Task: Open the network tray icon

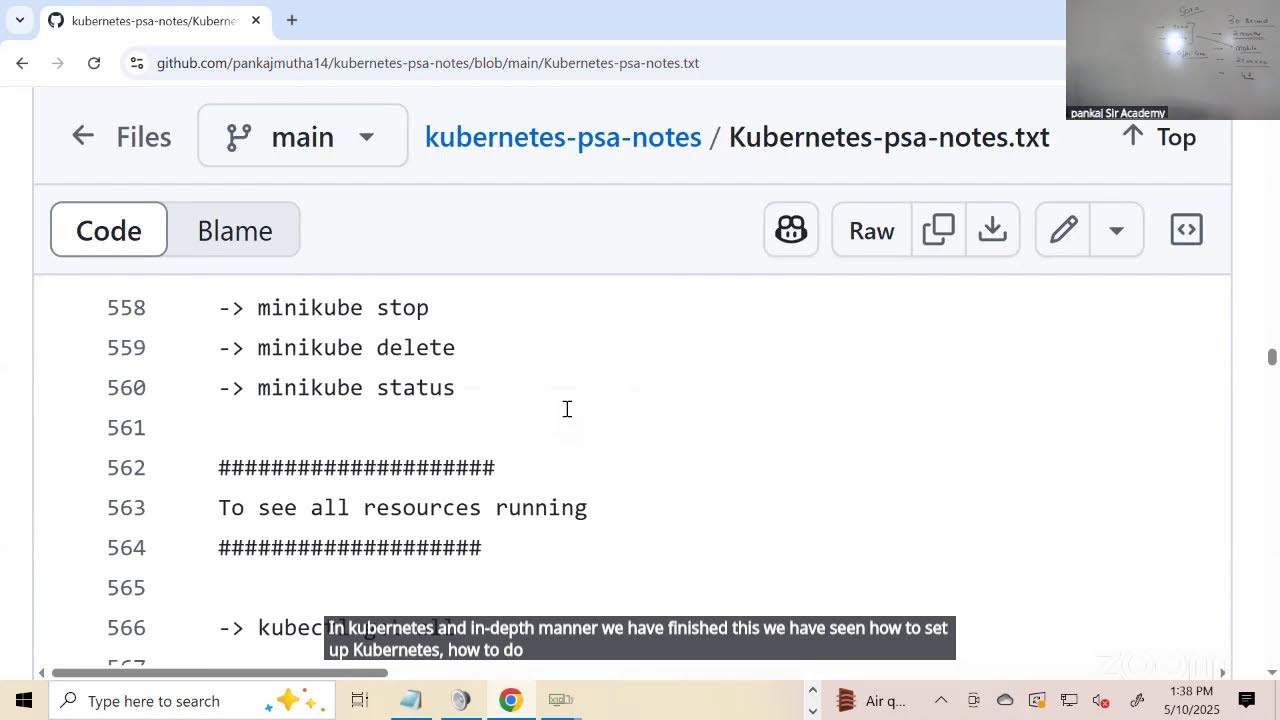Action: [x=1069, y=700]
